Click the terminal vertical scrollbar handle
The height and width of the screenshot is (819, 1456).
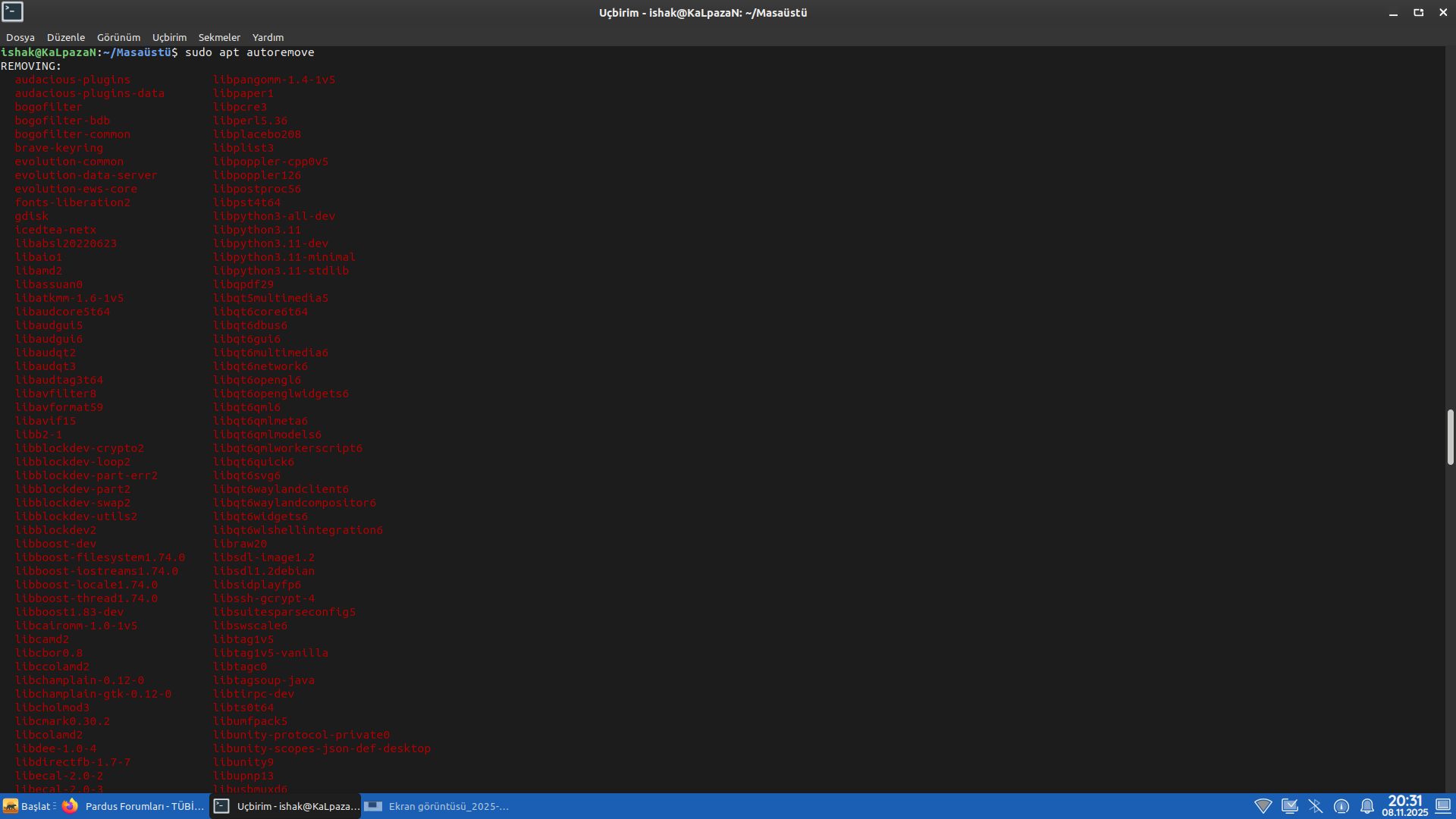pos(1450,437)
